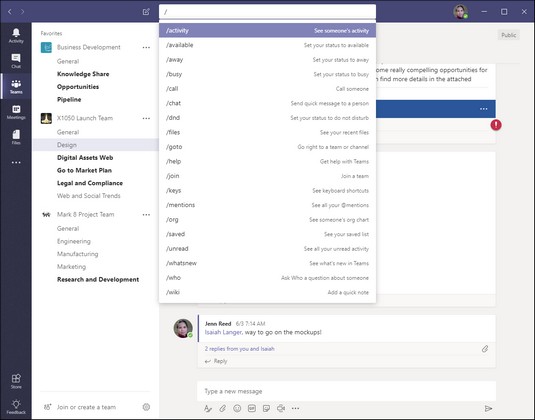Select the Teams sidebar icon

tap(16, 86)
